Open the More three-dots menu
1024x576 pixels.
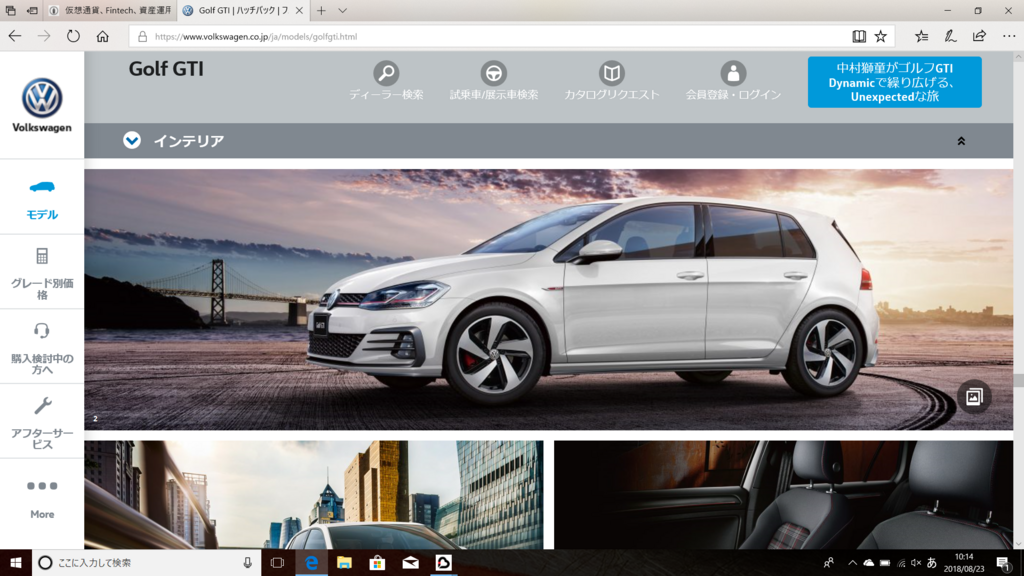42,499
